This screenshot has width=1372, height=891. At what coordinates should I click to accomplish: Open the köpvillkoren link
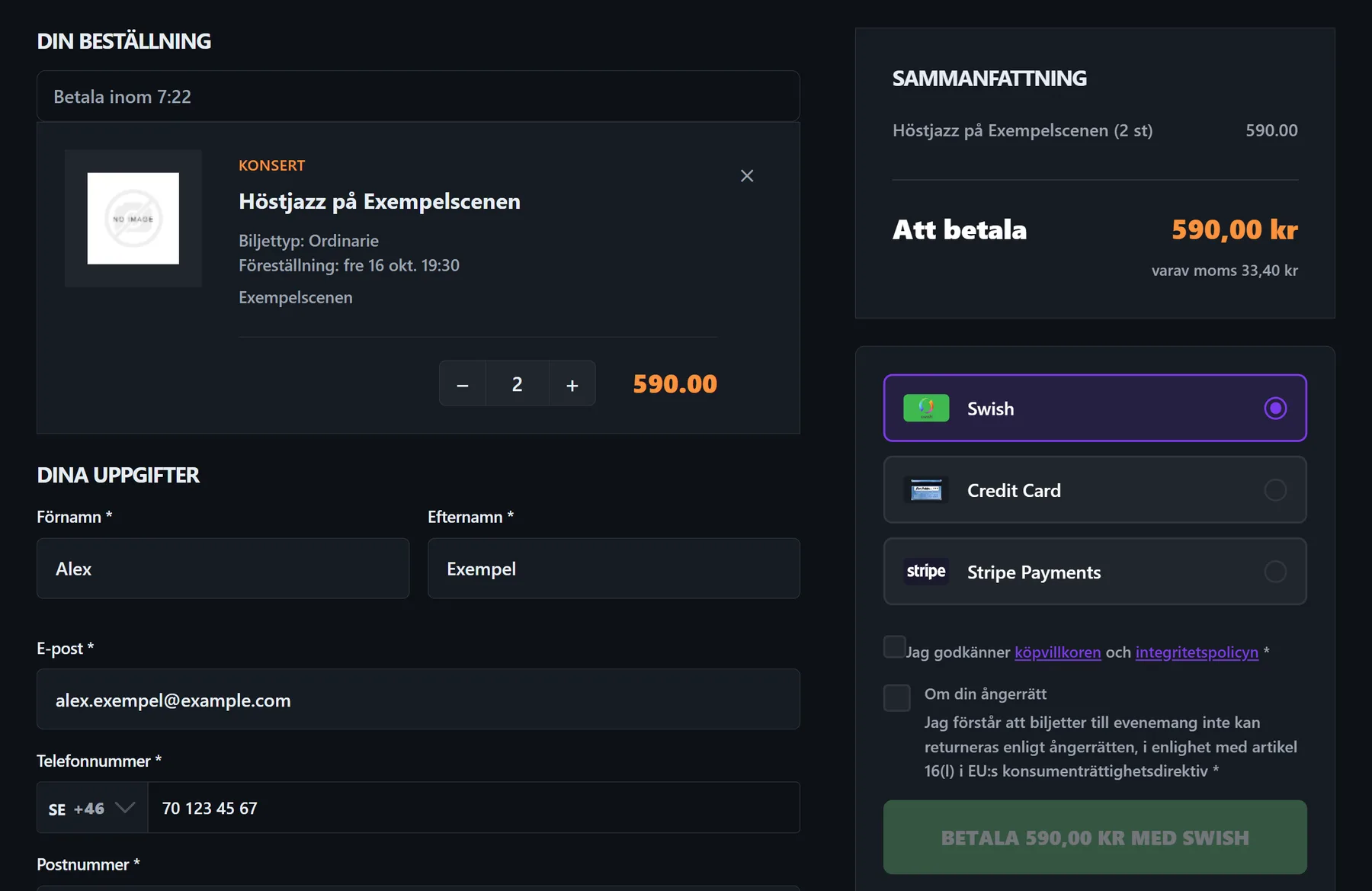[x=1058, y=652]
